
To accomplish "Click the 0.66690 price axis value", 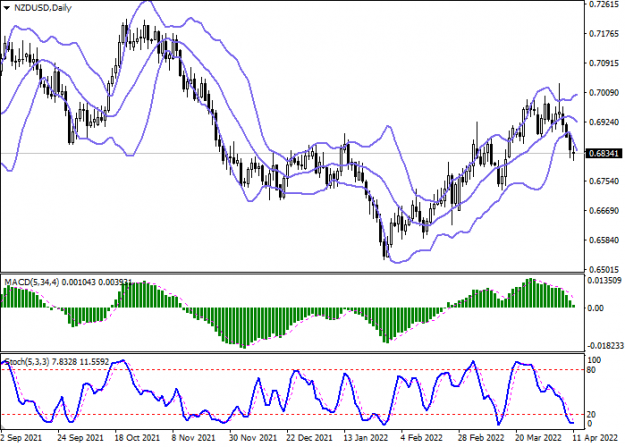I will coord(604,211).
